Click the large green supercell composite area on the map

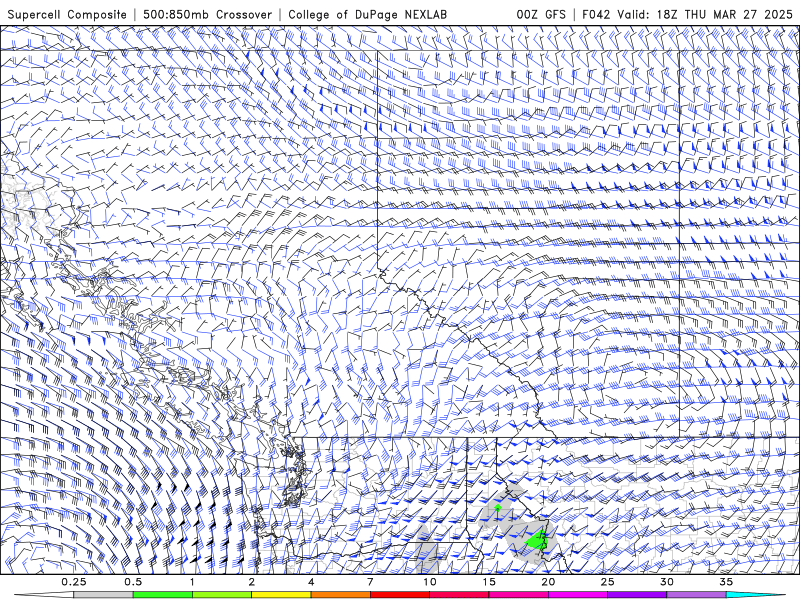coord(536,540)
